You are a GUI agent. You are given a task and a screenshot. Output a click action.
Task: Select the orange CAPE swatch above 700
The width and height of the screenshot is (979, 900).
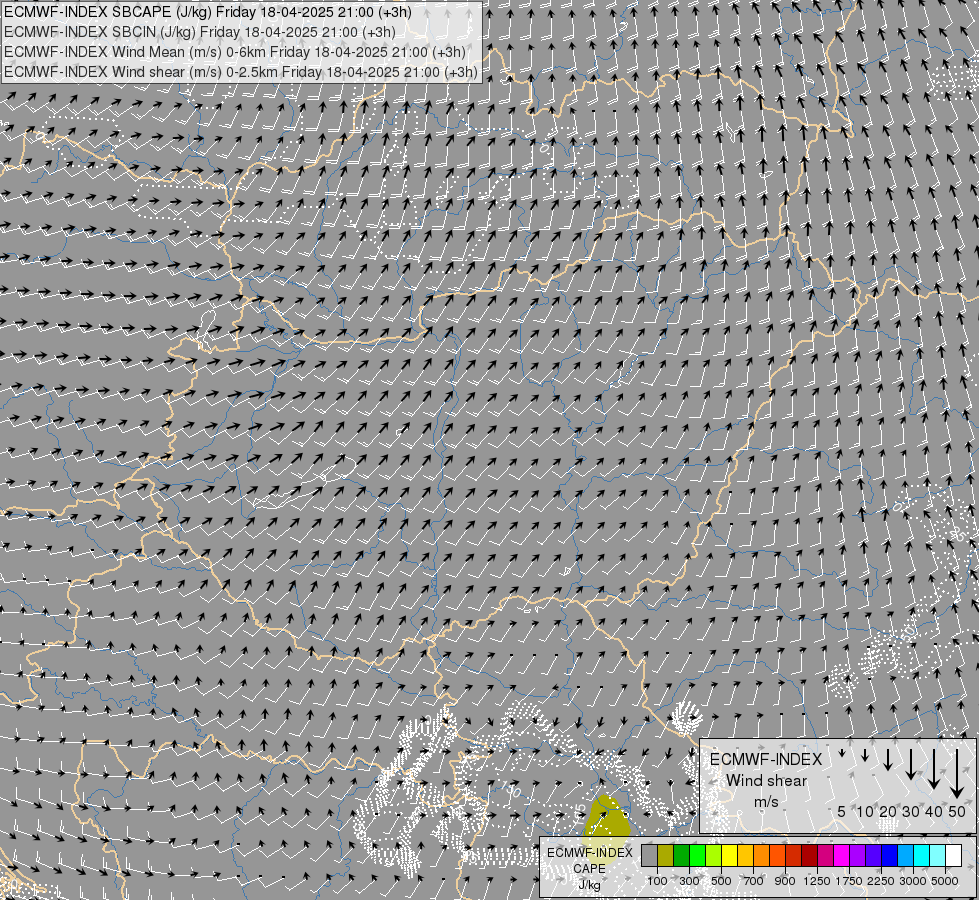(x=762, y=856)
